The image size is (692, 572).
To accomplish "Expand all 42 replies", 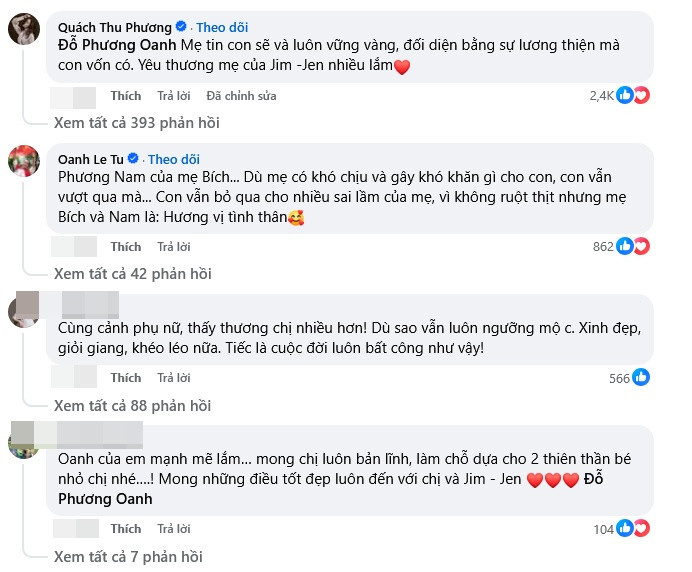I will [132, 273].
